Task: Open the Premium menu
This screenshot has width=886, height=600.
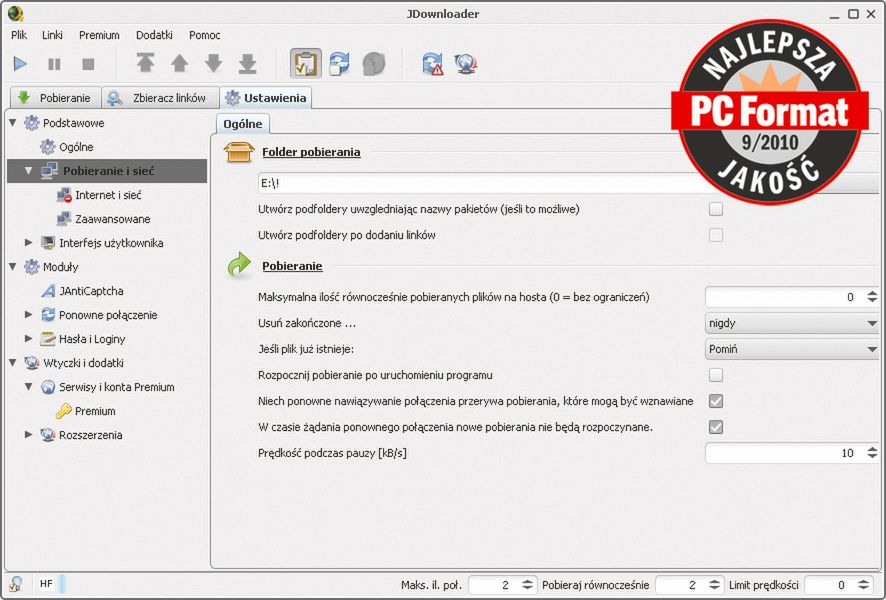Action: [x=99, y=35]
